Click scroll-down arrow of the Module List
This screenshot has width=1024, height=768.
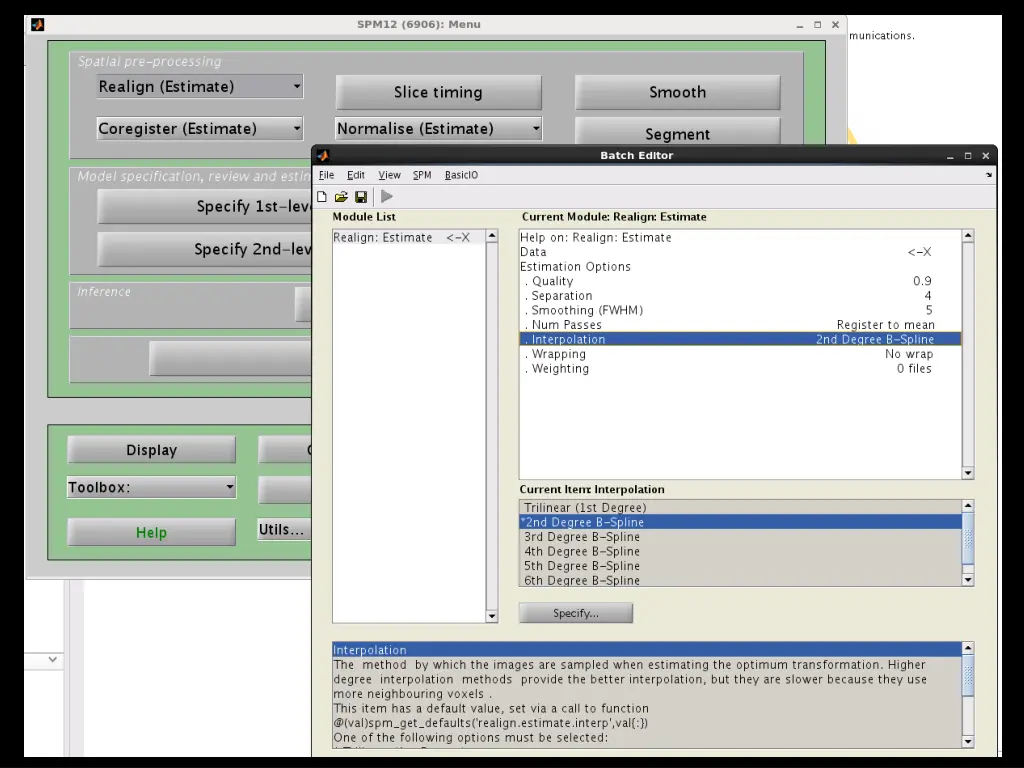pos(492,616)
